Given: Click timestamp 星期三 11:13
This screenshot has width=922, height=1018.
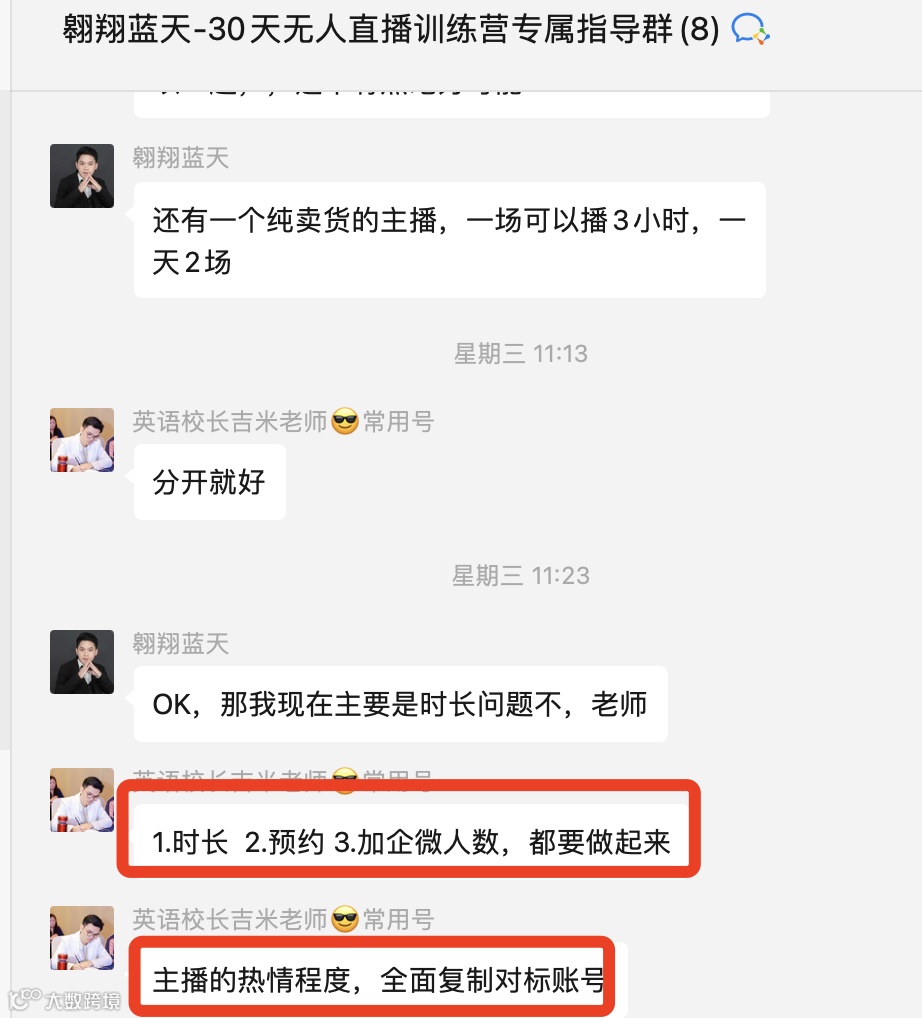Looking at the screenshot, I should (521, 354).
